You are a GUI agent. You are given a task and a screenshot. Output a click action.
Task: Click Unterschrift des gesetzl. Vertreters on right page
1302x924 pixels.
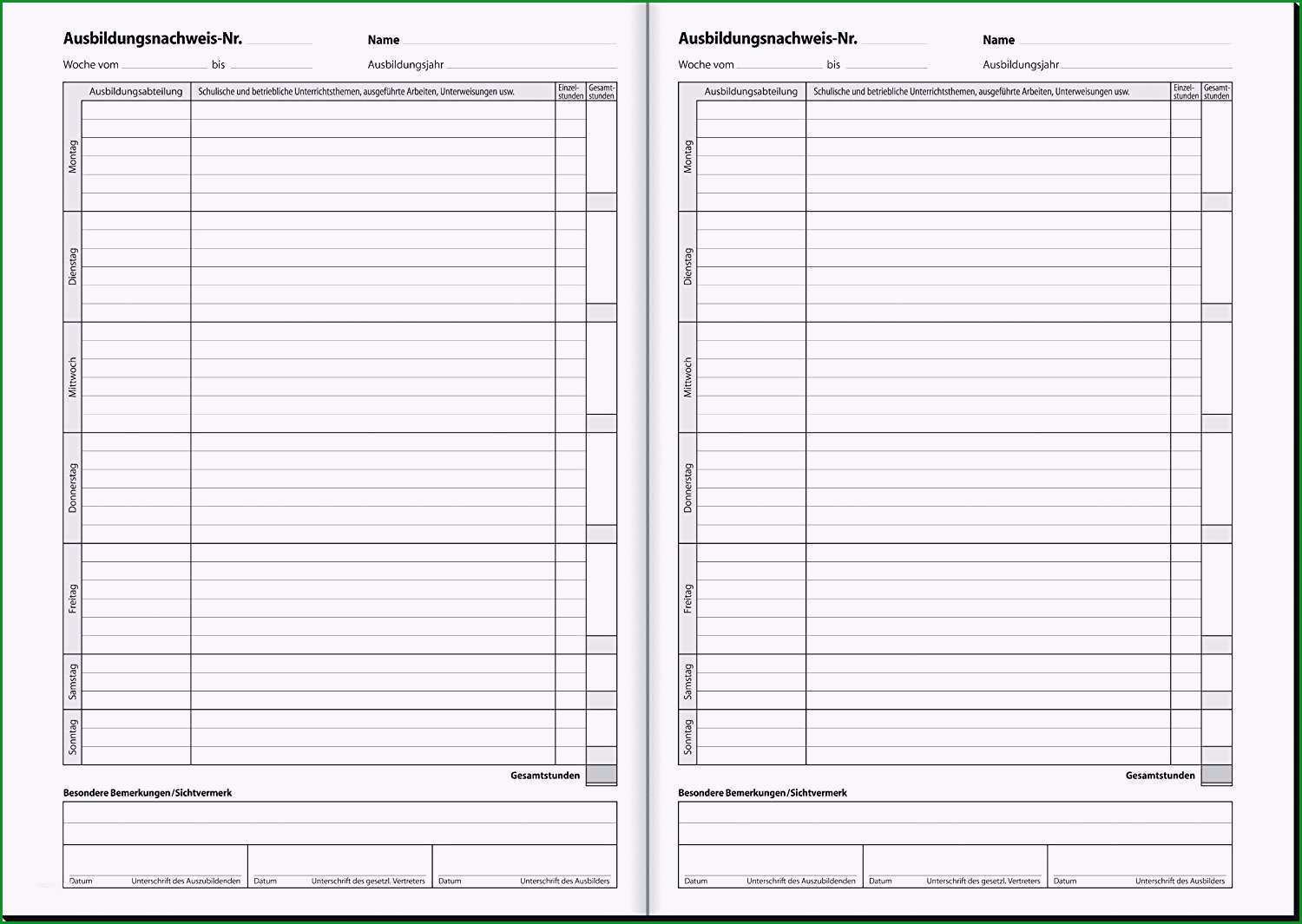click(x=983, y=881)
